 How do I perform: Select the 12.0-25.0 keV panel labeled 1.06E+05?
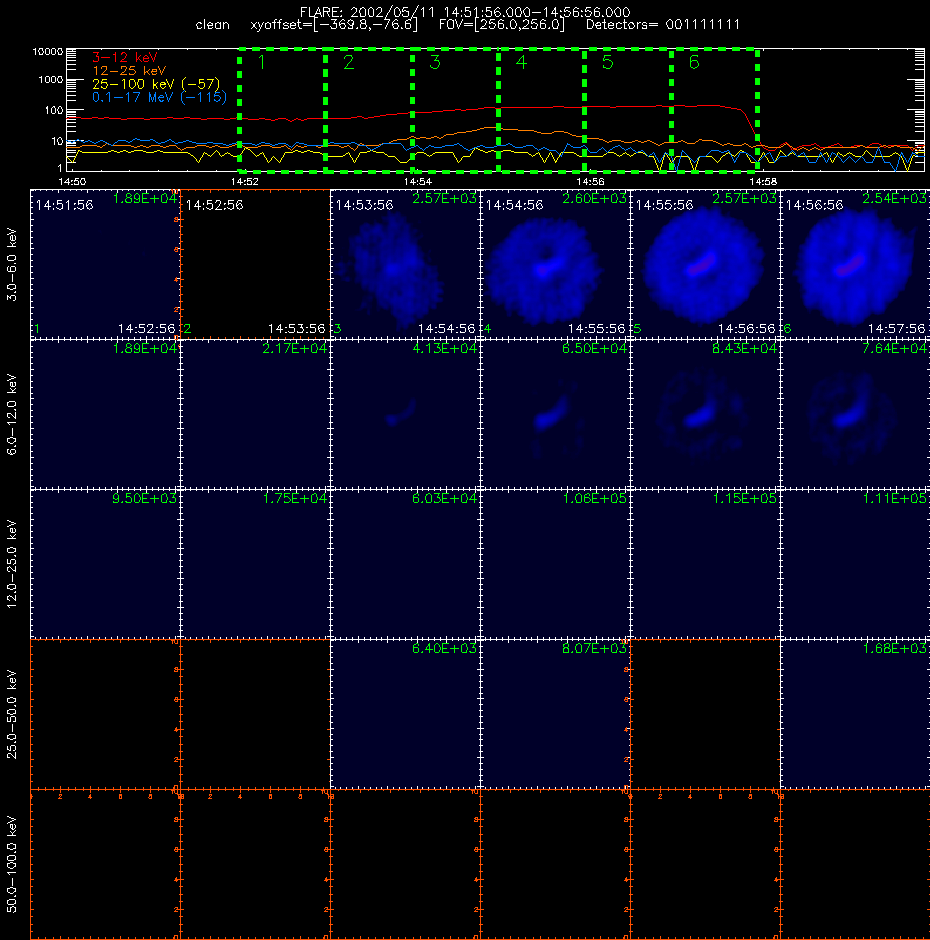pos(555,564)
